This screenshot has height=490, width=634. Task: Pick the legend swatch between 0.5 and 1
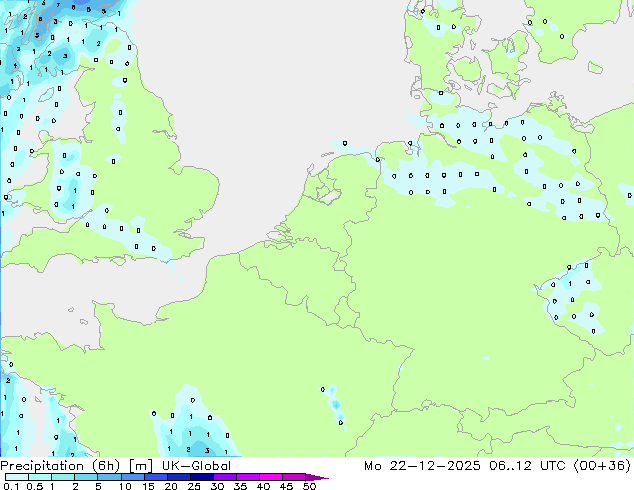(40, 477)
